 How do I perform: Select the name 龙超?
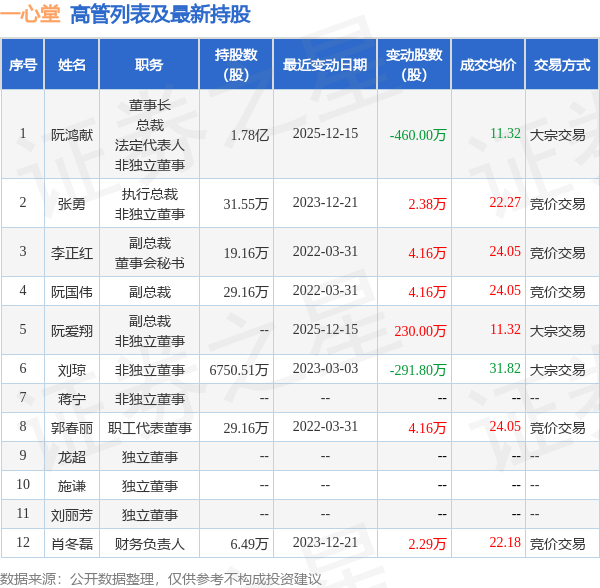(x=72, y=457)
